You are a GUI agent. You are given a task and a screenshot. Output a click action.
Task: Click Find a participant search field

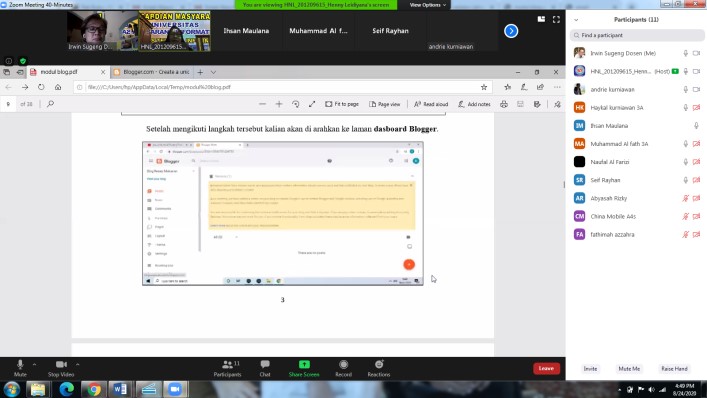pos(637,35)
